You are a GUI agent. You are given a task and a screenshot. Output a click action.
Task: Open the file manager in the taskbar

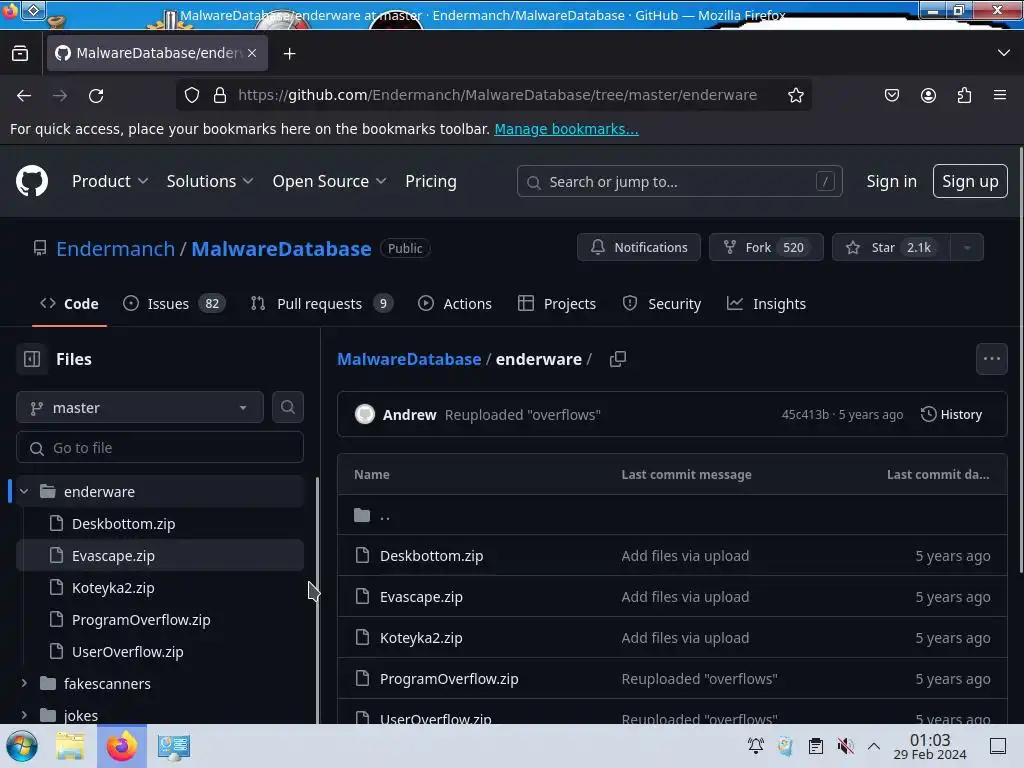[x=70, y=746]
